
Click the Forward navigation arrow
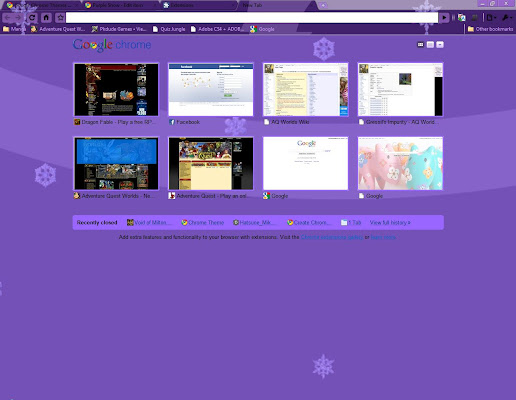pyautogui.click(x=18, y=18)
